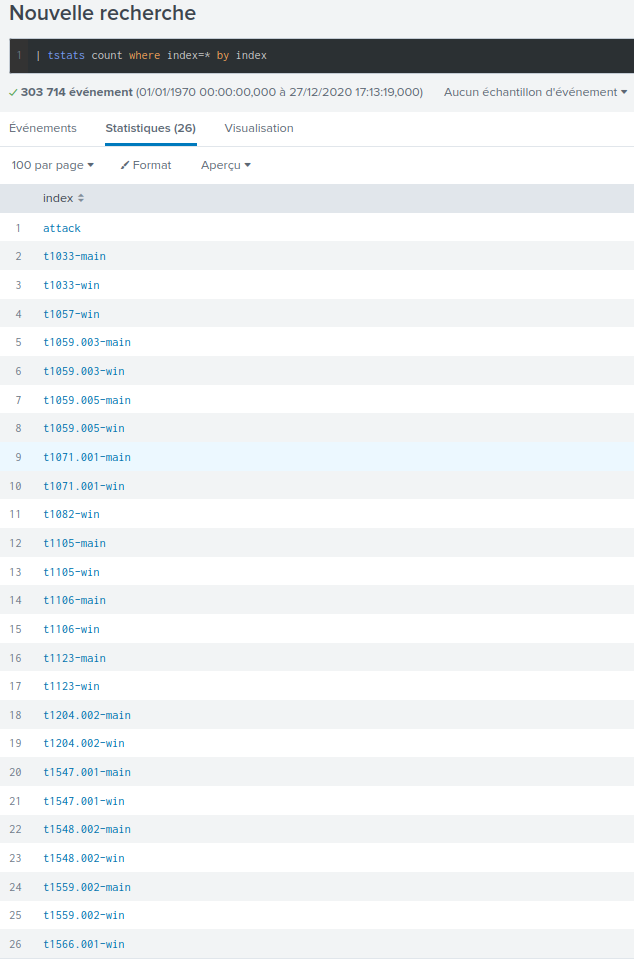
Task: Click the t1566.001-win index value
Action: point(84,944)
